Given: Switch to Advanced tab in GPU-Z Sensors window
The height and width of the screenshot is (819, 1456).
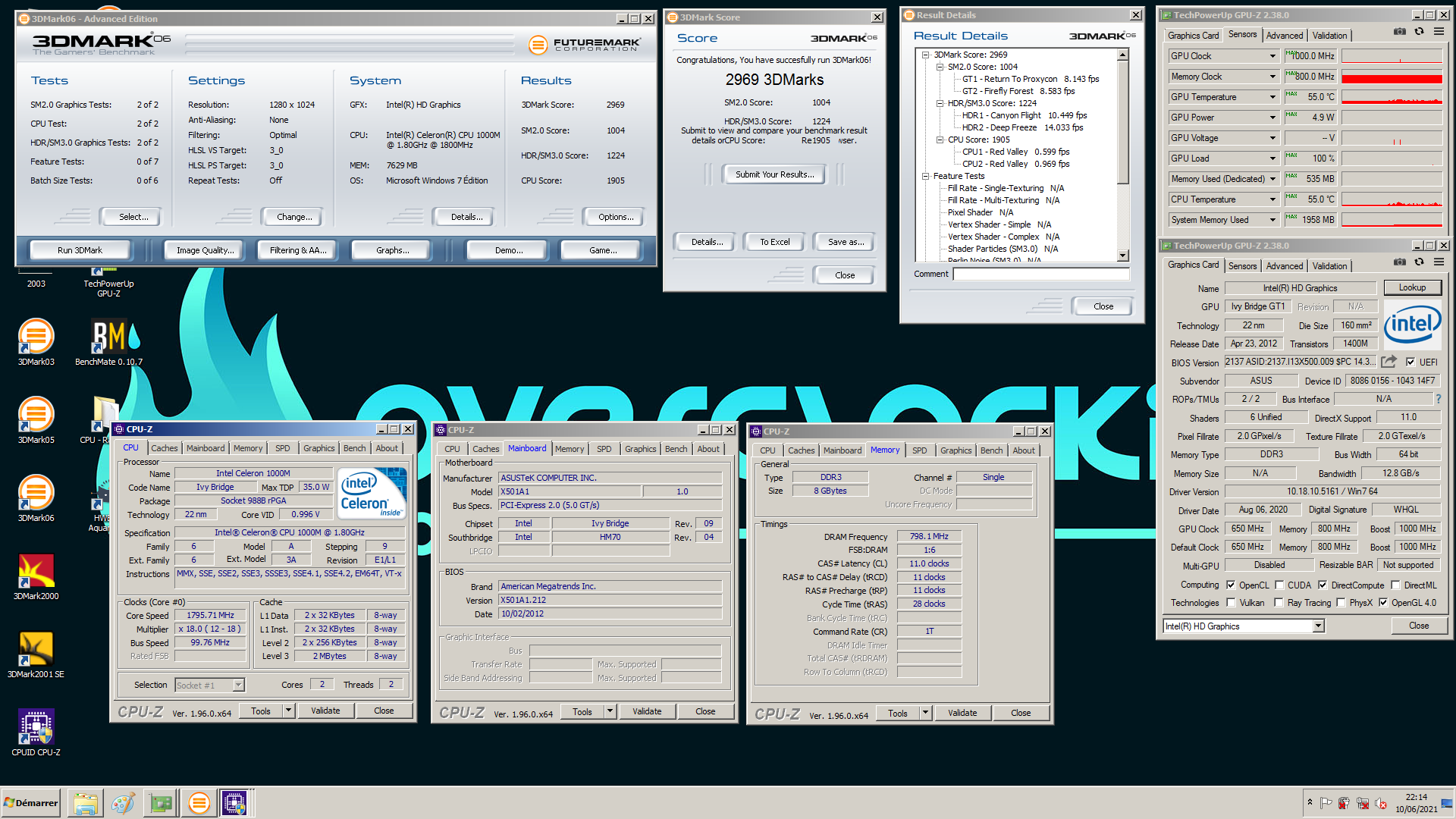Looking at the screenshot, I should click(x=1285, y=35).
